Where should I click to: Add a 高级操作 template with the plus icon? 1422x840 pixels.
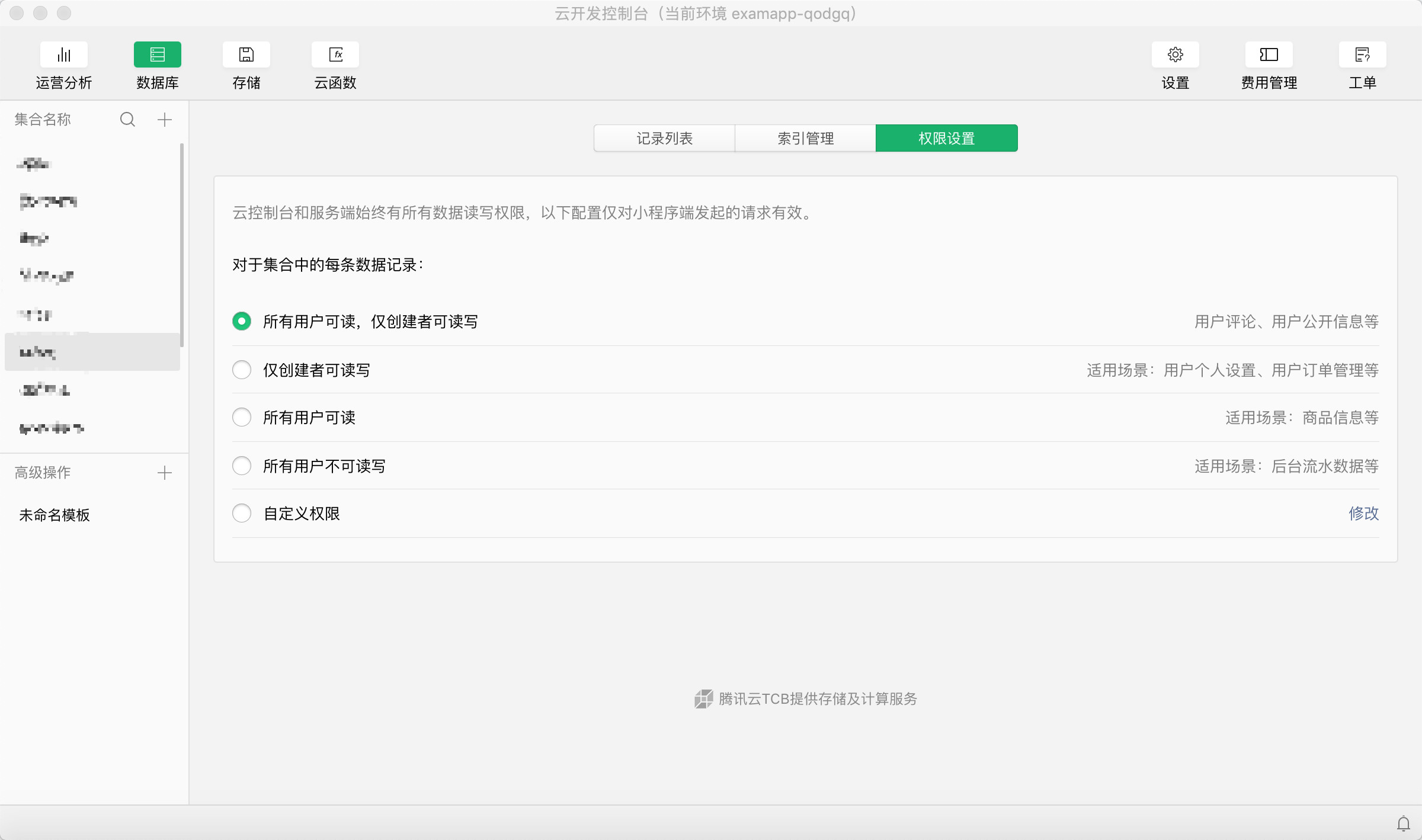[x=165, y=473]
